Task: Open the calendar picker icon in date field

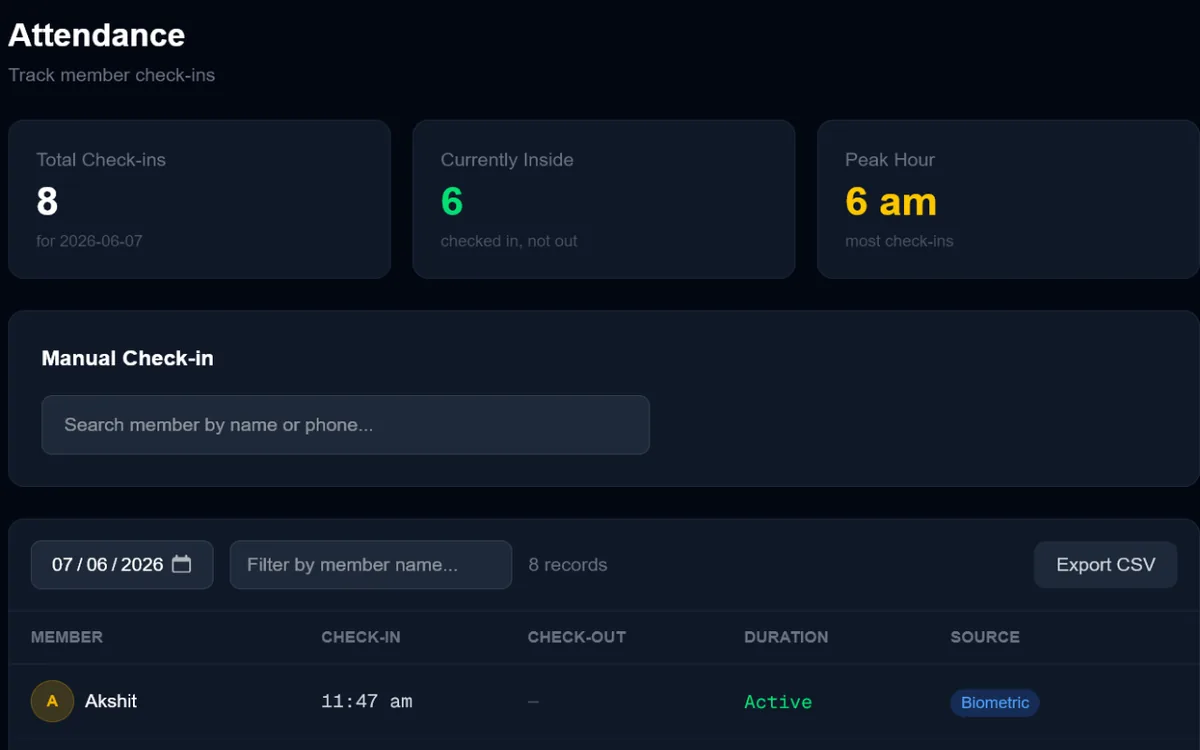Action: click(x=181, y=564)
